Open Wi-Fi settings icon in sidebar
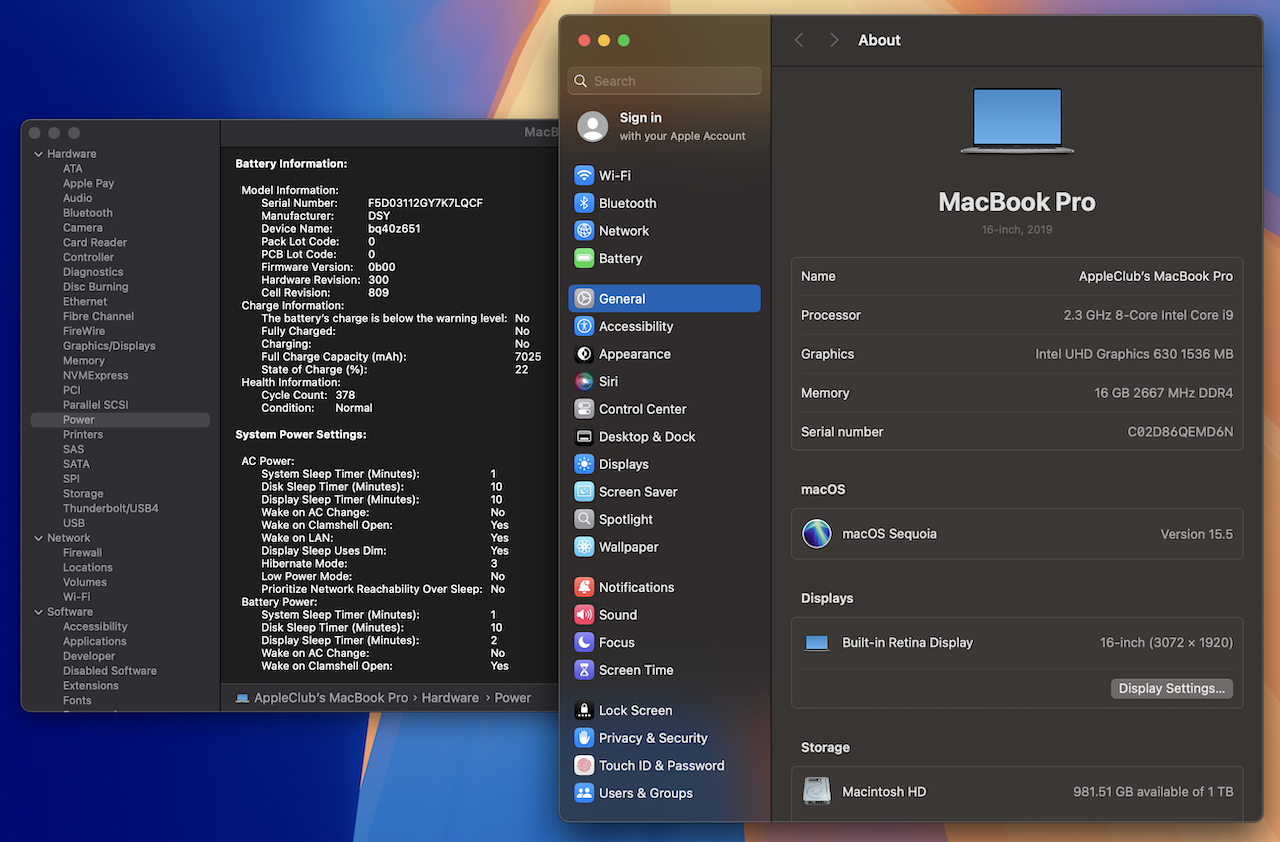 click(x=584, y=175)
